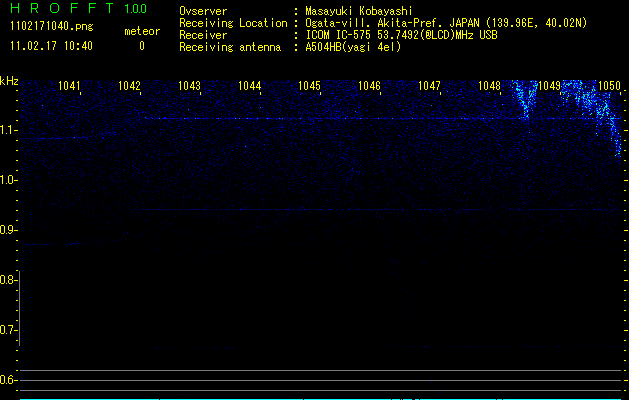Click observer name Masayuki Kobayashi
This screenshot has height=400, width=629.
[x=359, y=11]
